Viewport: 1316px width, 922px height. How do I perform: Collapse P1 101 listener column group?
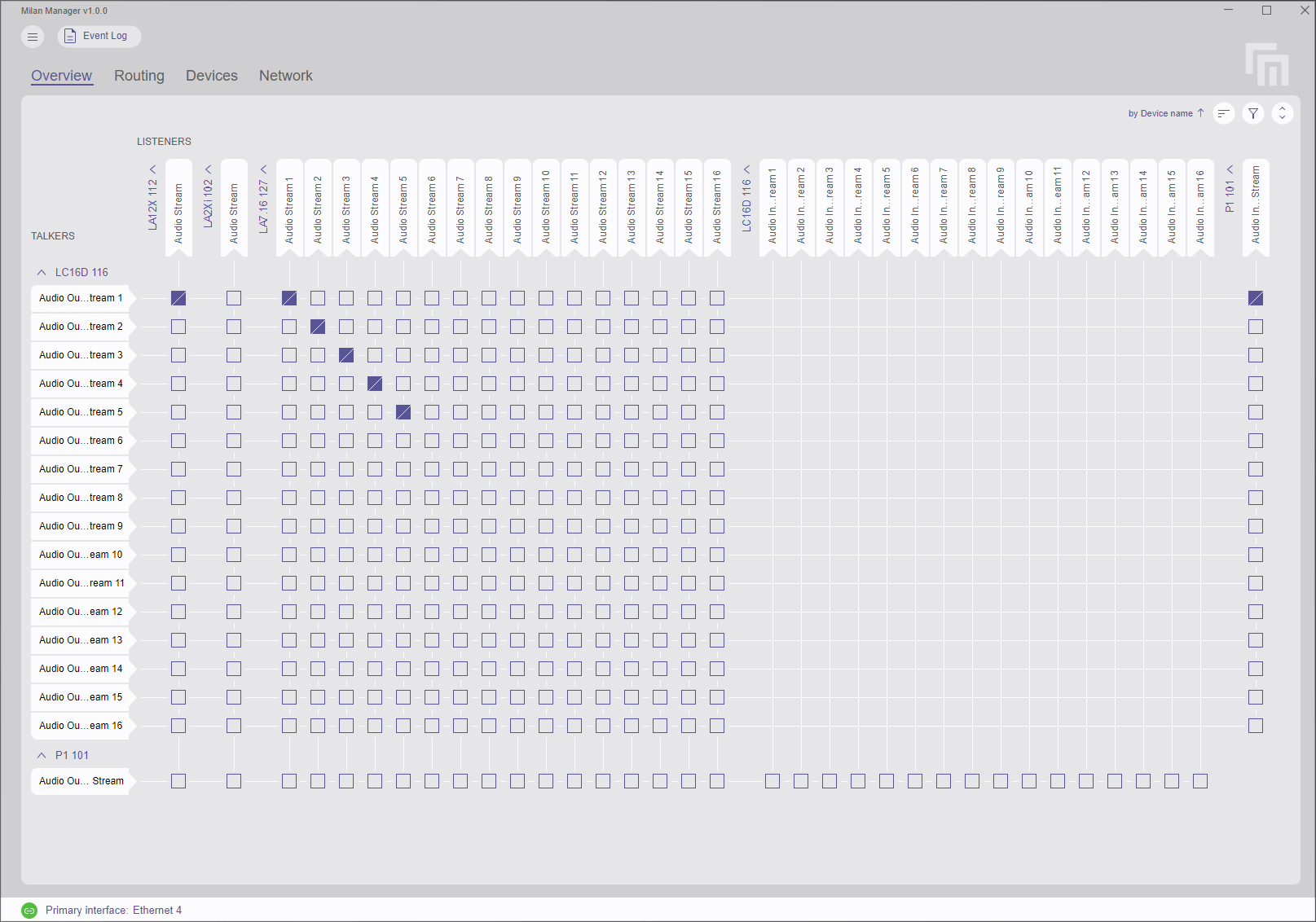[1230, 169]
